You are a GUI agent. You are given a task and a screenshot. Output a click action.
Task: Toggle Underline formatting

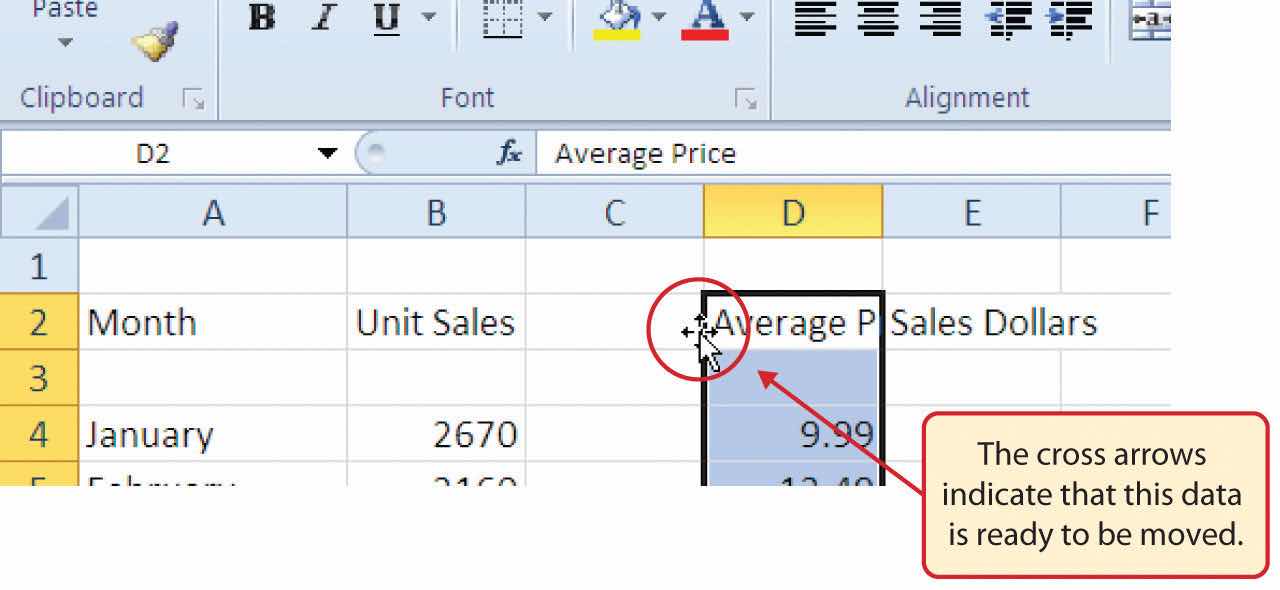(x=386, y=20)
